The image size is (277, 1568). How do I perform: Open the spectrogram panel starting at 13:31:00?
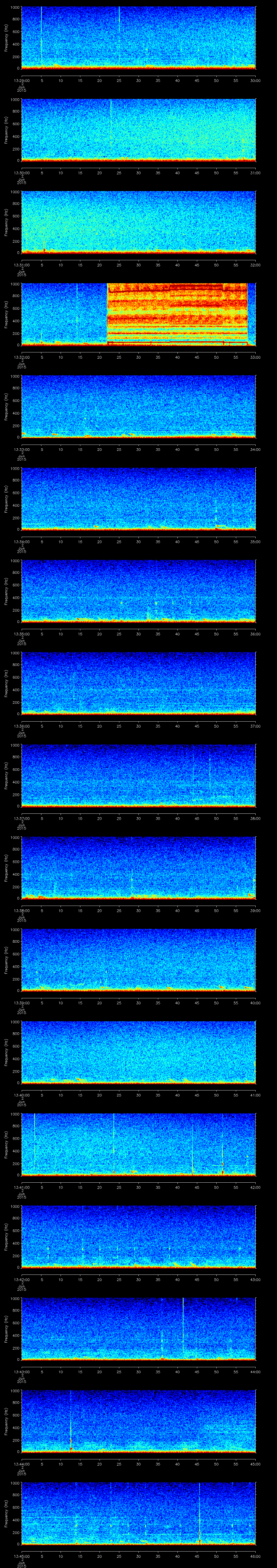[x=138, y=222]
